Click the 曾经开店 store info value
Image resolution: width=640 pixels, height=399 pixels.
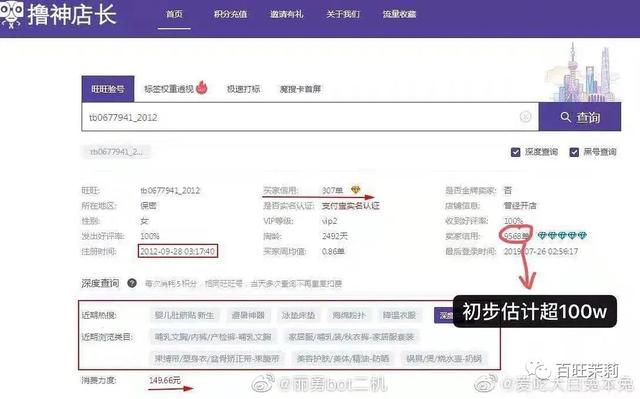pos(520,206)
